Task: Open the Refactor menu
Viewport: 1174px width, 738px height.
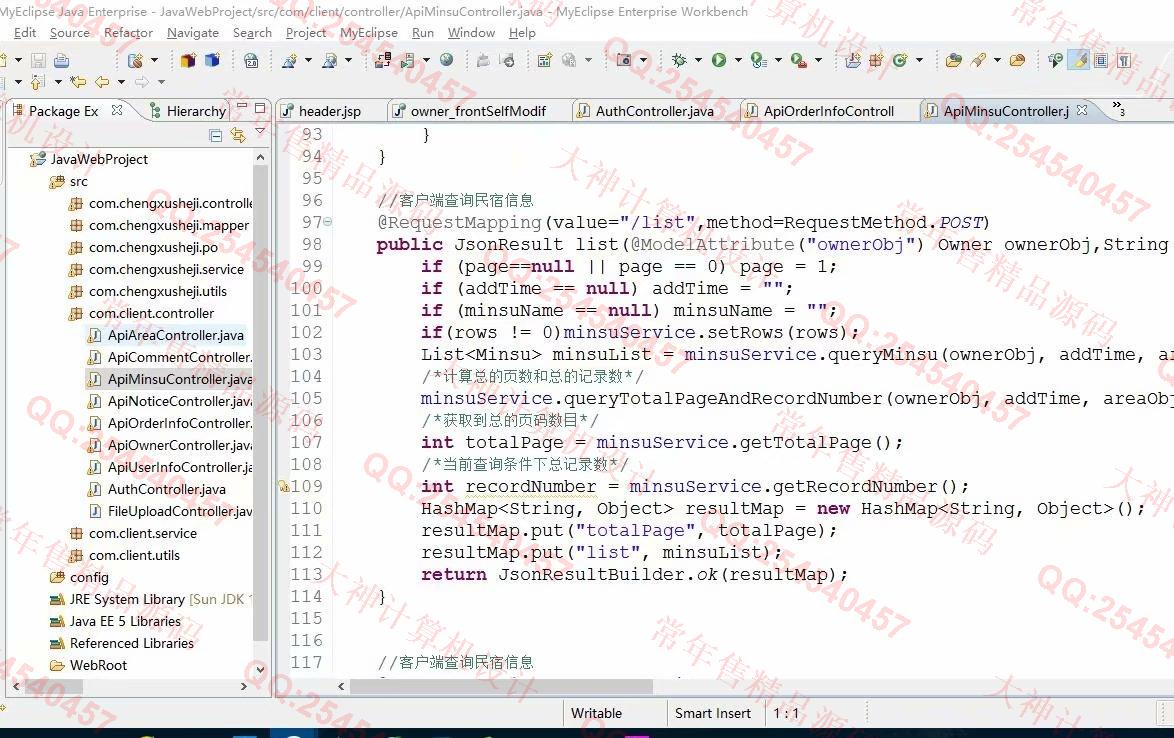Action: click(x=128, y=33)
